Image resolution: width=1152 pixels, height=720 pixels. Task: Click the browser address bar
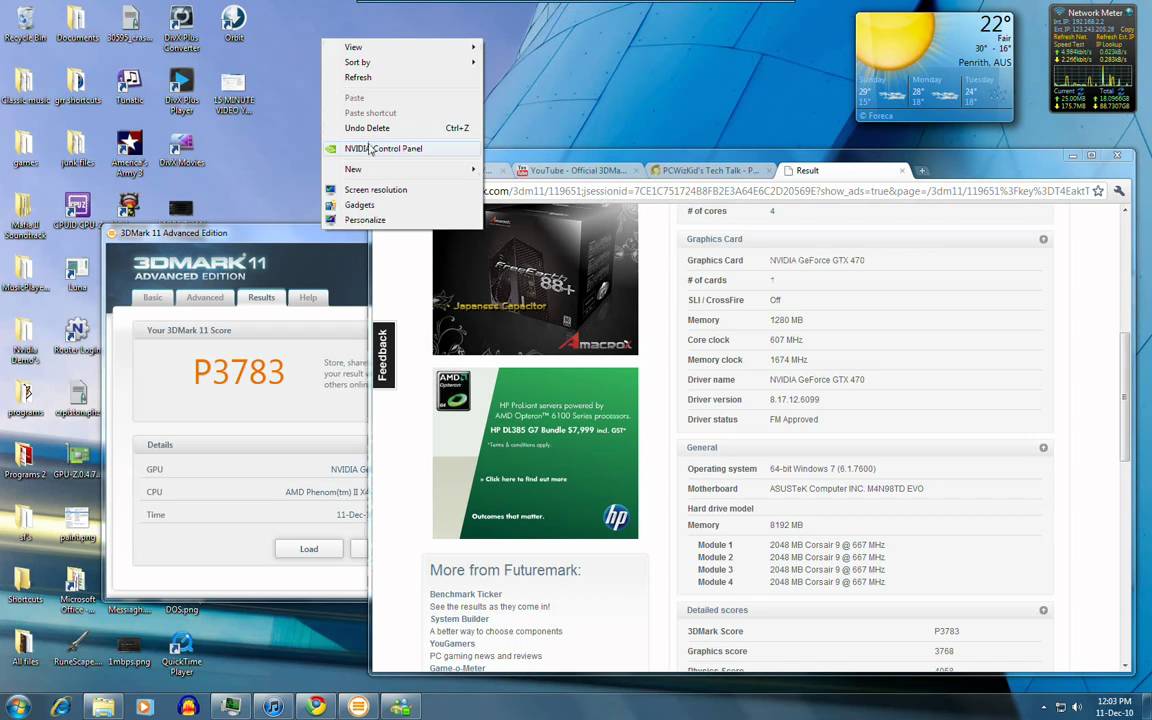pyautogui.click(x=786, y=191)
